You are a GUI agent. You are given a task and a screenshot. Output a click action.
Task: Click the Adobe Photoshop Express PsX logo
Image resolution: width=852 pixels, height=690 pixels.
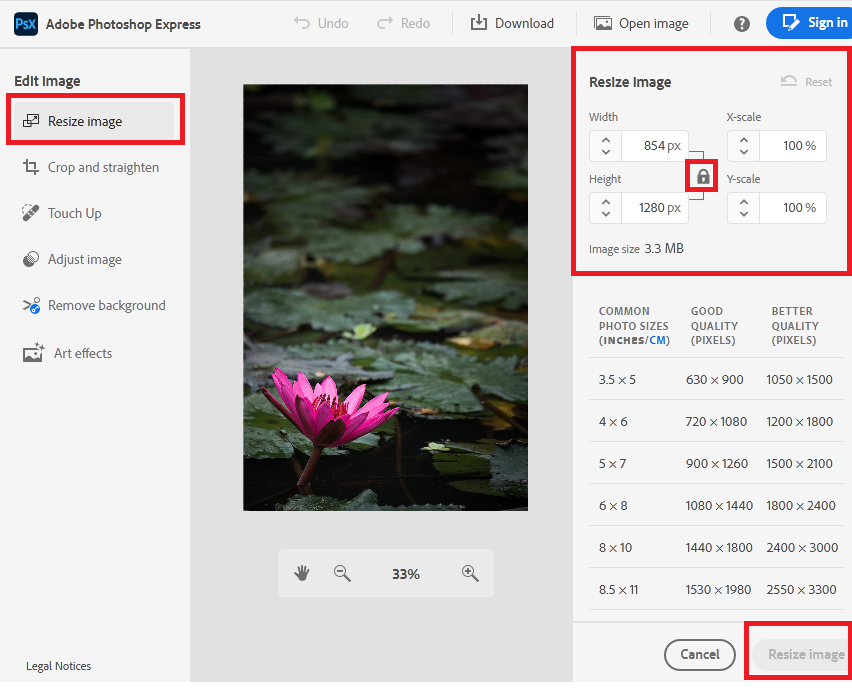coord(26,24)
